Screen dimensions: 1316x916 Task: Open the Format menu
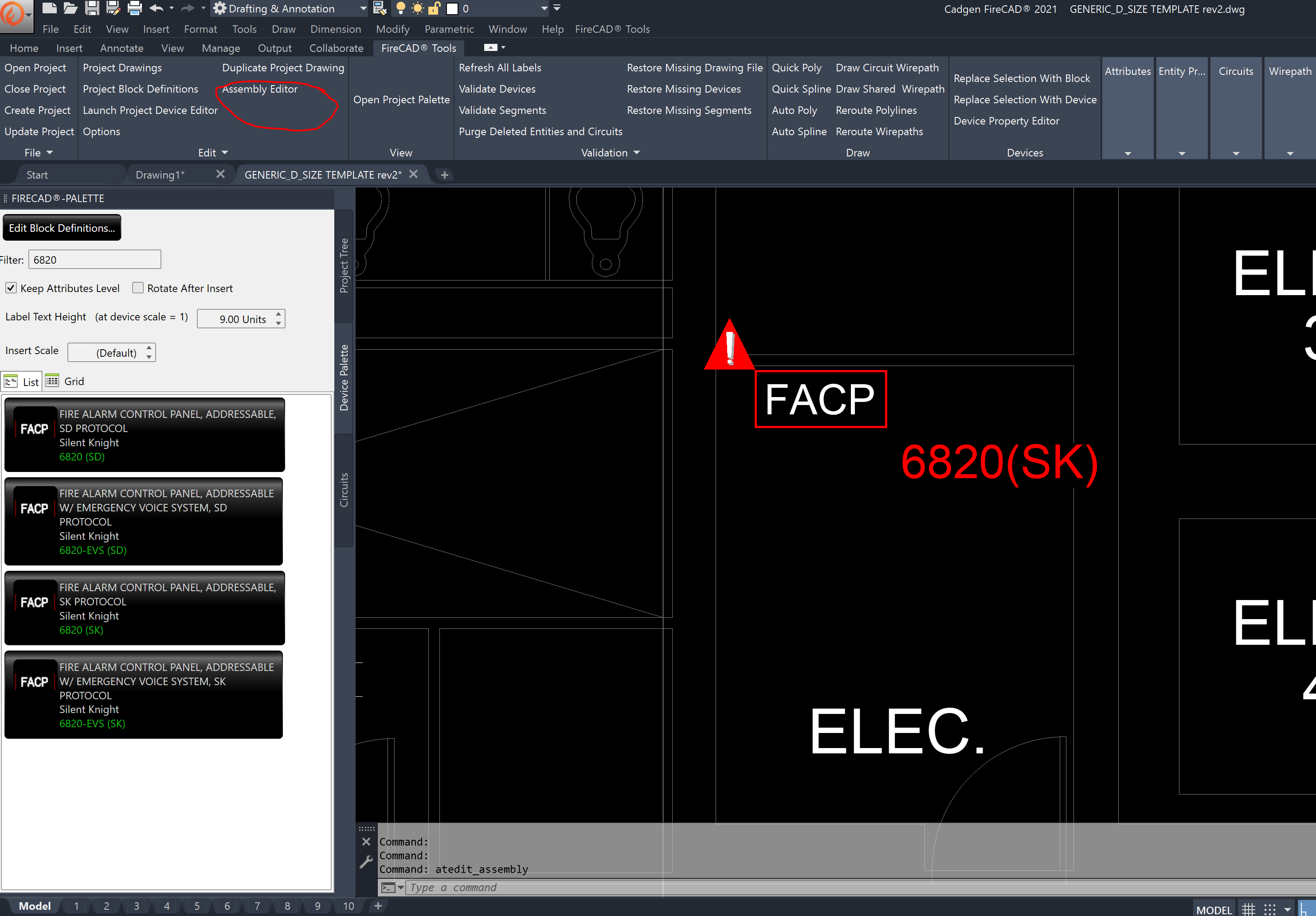click(200, 29)
